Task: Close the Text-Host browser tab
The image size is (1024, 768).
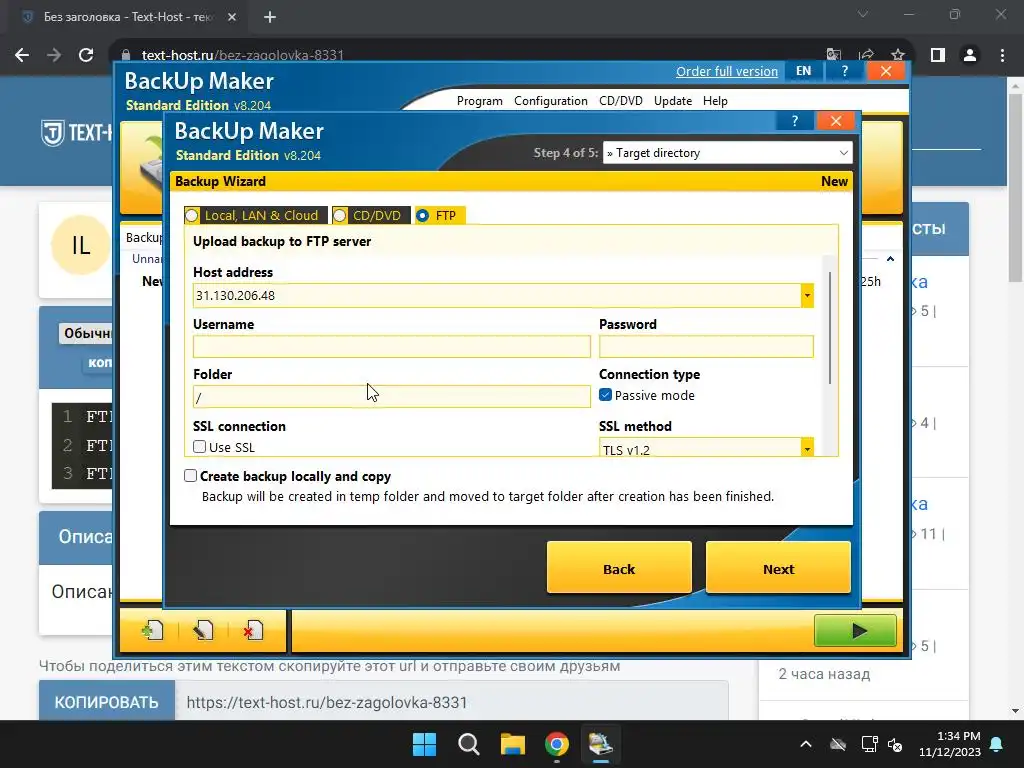Action: pos(232,17)
